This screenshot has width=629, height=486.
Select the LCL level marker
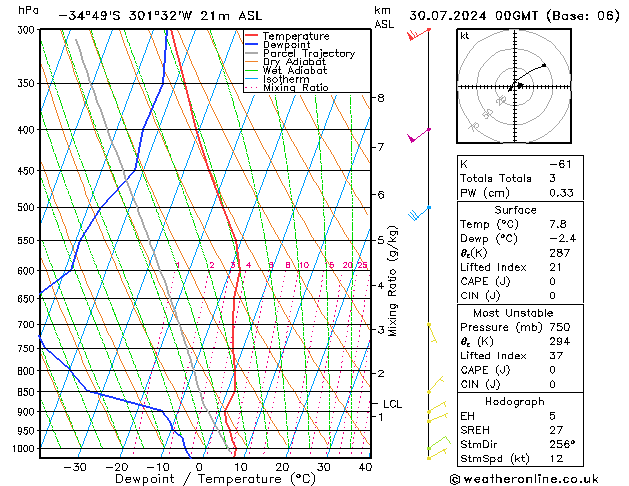[x=392, y=404]
